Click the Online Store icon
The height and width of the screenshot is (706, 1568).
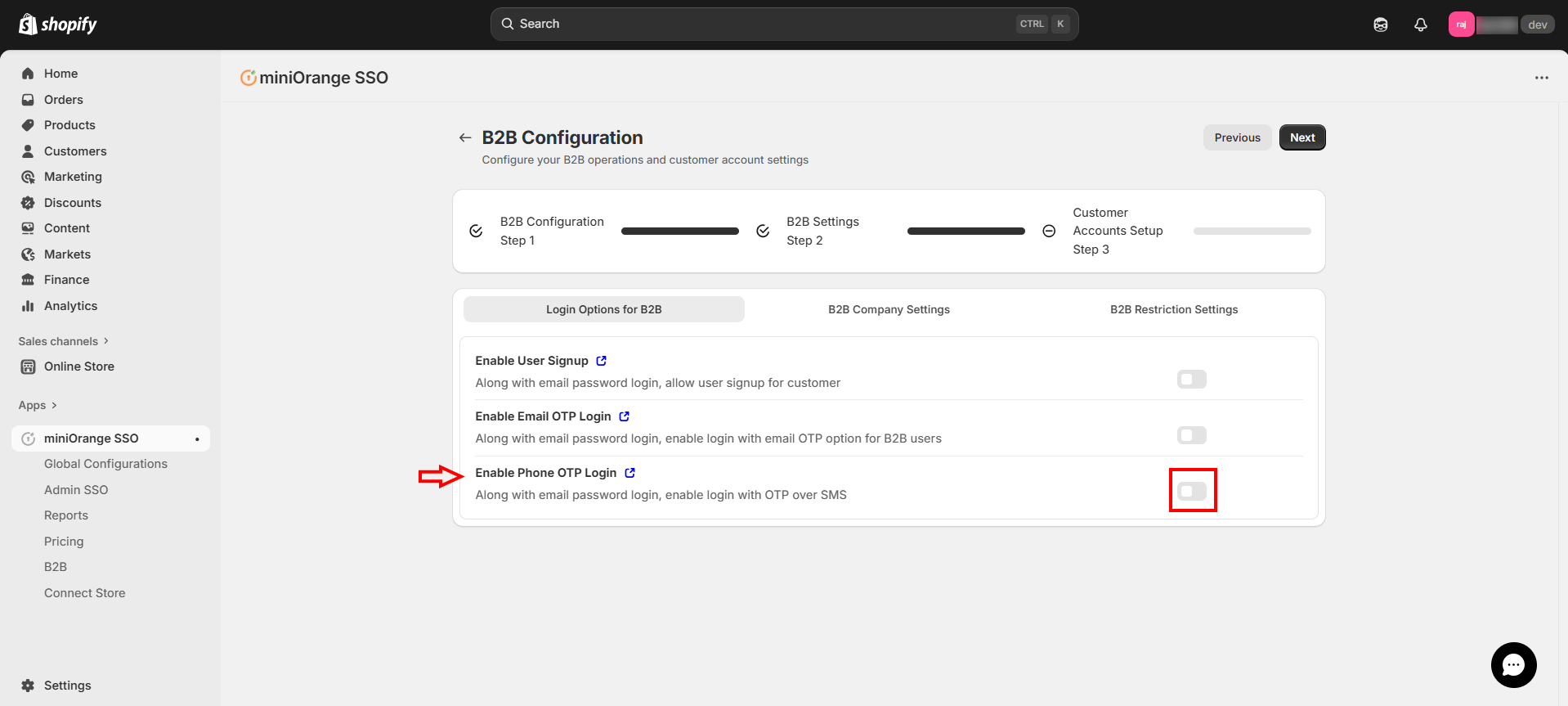point(28,366)
